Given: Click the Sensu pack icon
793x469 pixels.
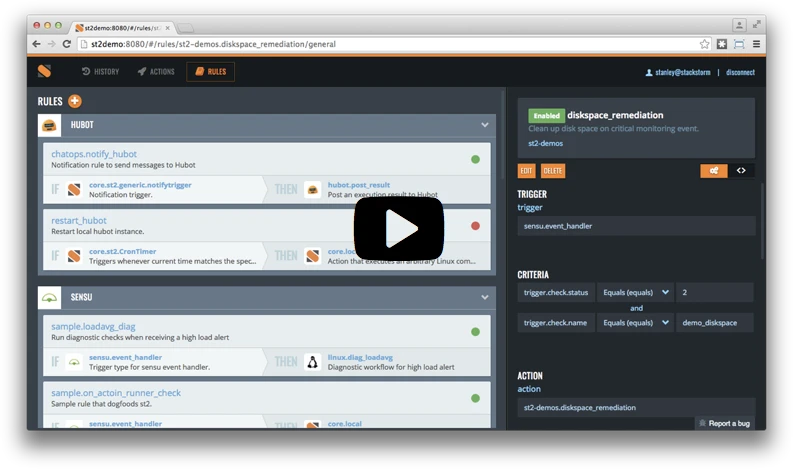Looking at the screenshot, I should pyautogui.click(x=50, y=298).
